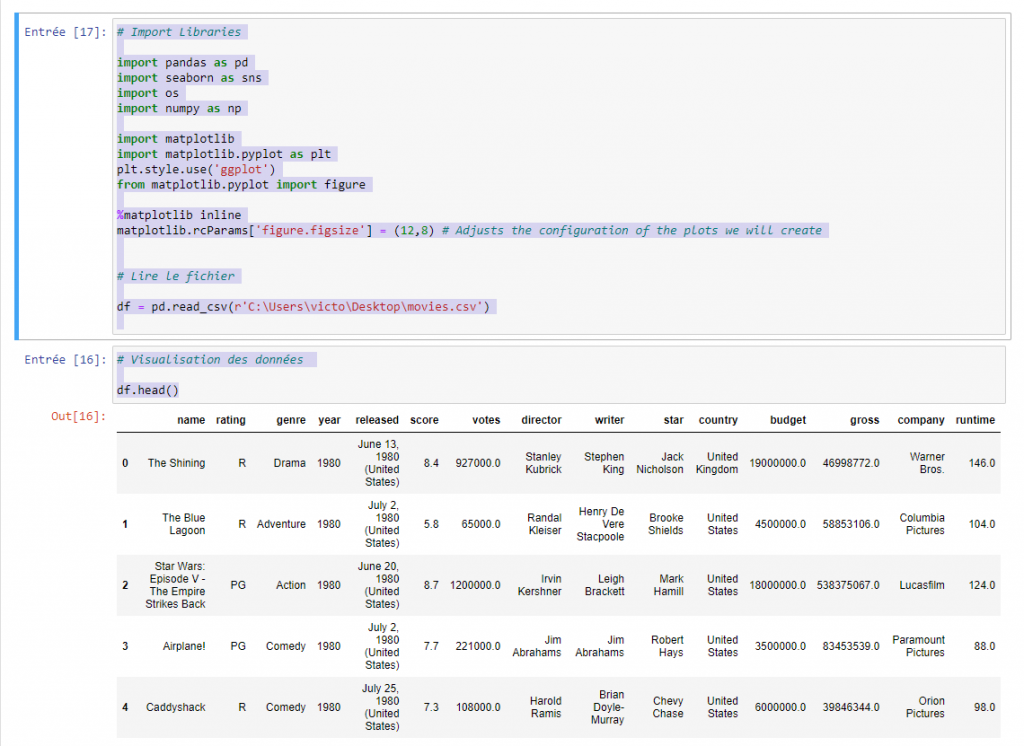The width and height of the screenshot is (1024, 746).
Task: Click the 'runtime' column header
Action: (975, 420)
